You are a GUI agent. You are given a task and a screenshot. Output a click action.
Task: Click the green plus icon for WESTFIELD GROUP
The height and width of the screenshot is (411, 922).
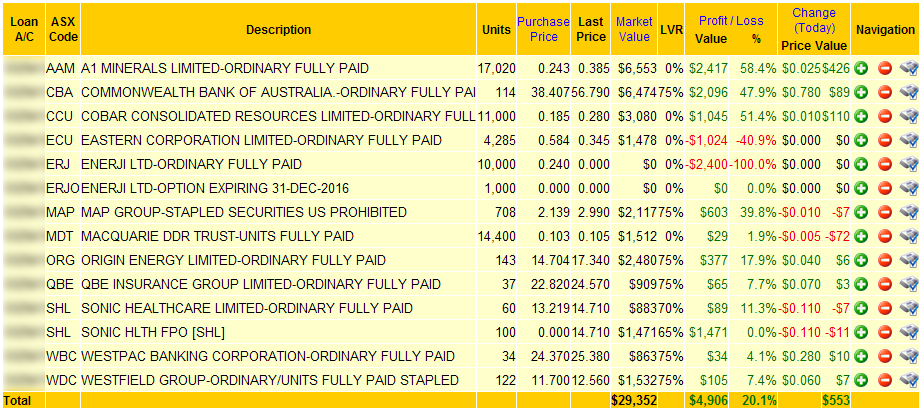[862, 380]
